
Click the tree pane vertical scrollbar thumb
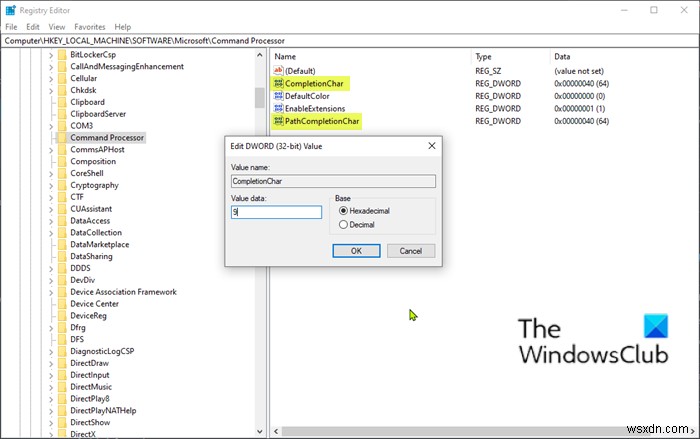click(260, 97)
